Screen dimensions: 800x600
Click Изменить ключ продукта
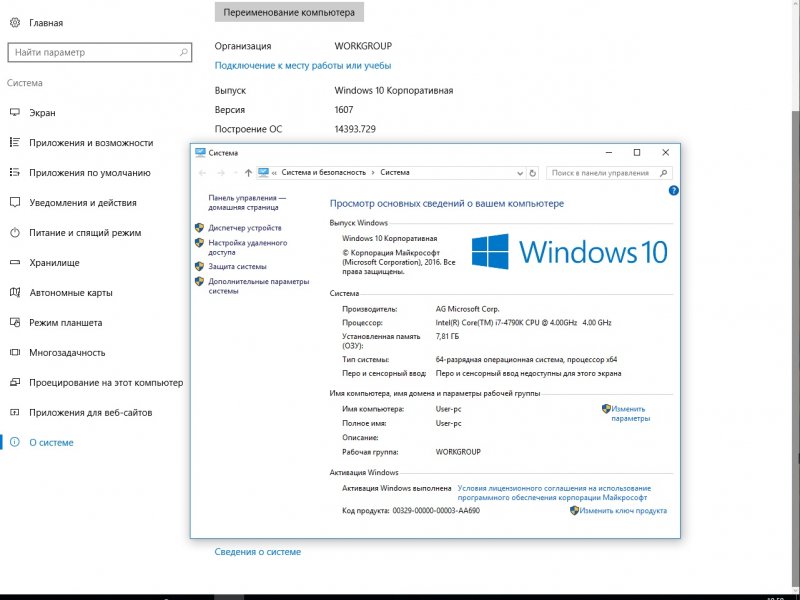623,510
